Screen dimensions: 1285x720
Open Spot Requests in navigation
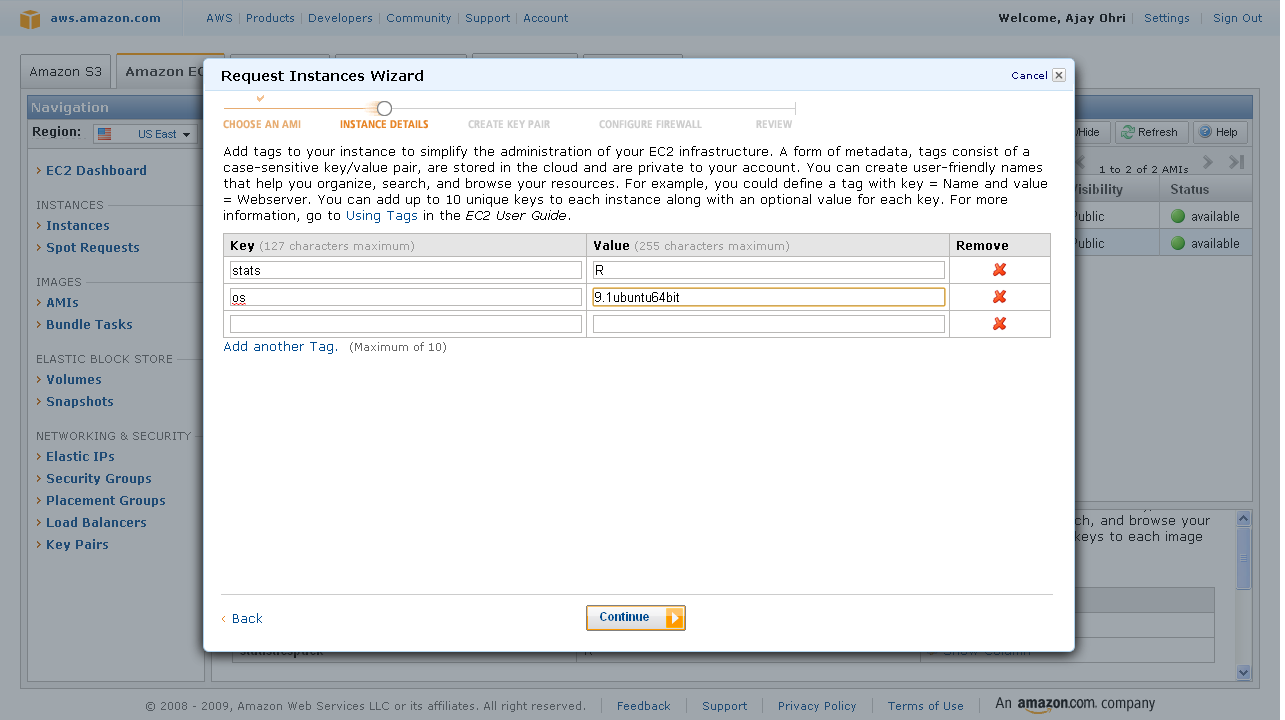pos(92,248)
